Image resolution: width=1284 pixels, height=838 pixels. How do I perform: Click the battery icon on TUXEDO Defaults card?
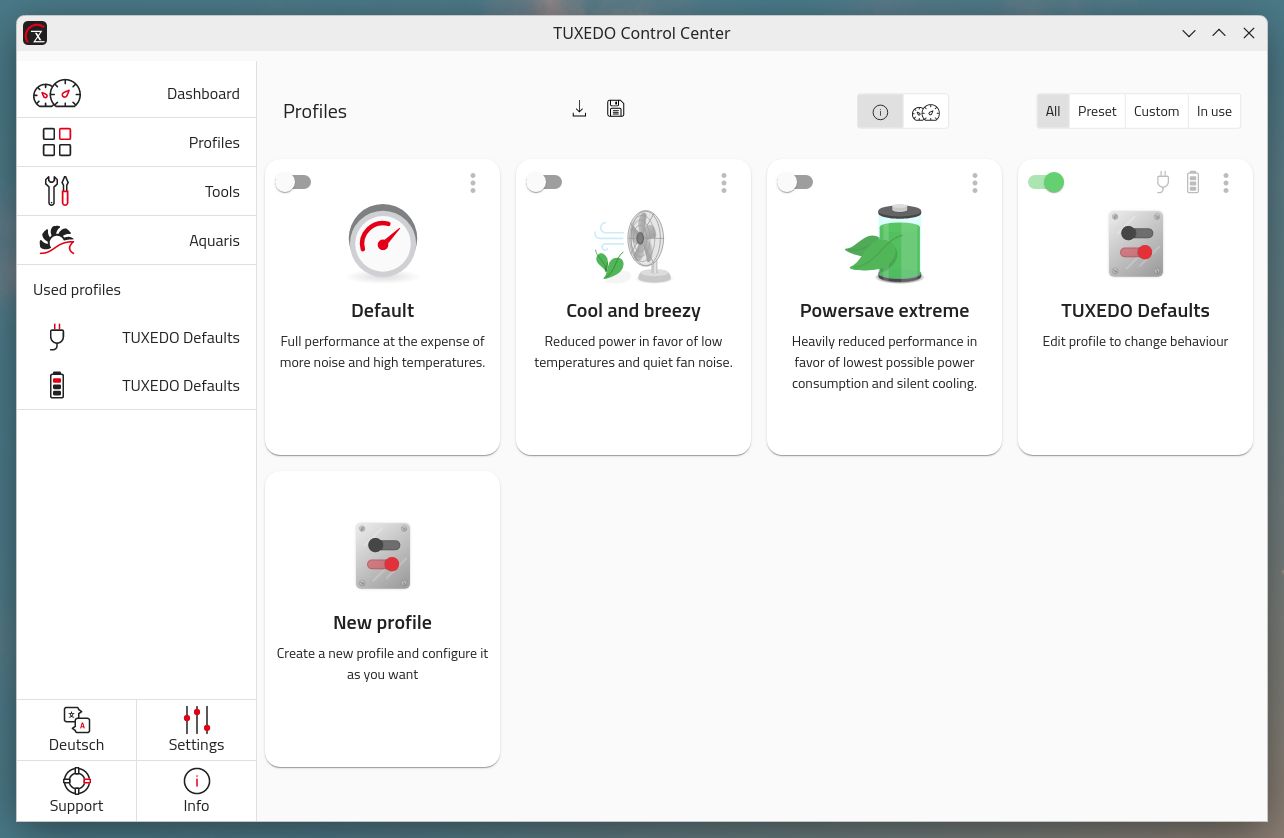click(x=1192, y=182)
